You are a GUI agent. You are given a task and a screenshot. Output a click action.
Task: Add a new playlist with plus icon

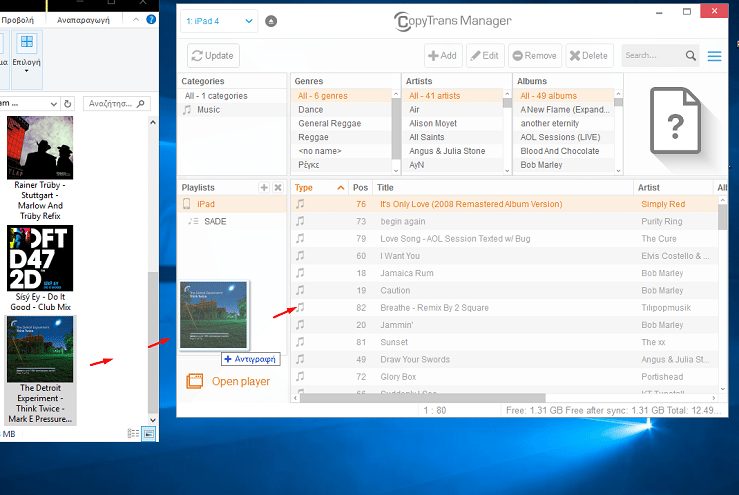tap(264, 188)
